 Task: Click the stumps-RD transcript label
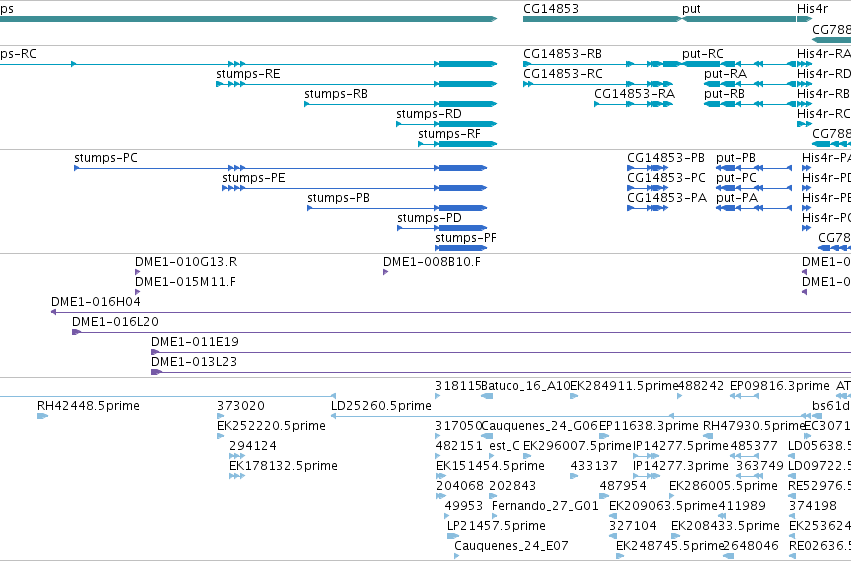429,114
